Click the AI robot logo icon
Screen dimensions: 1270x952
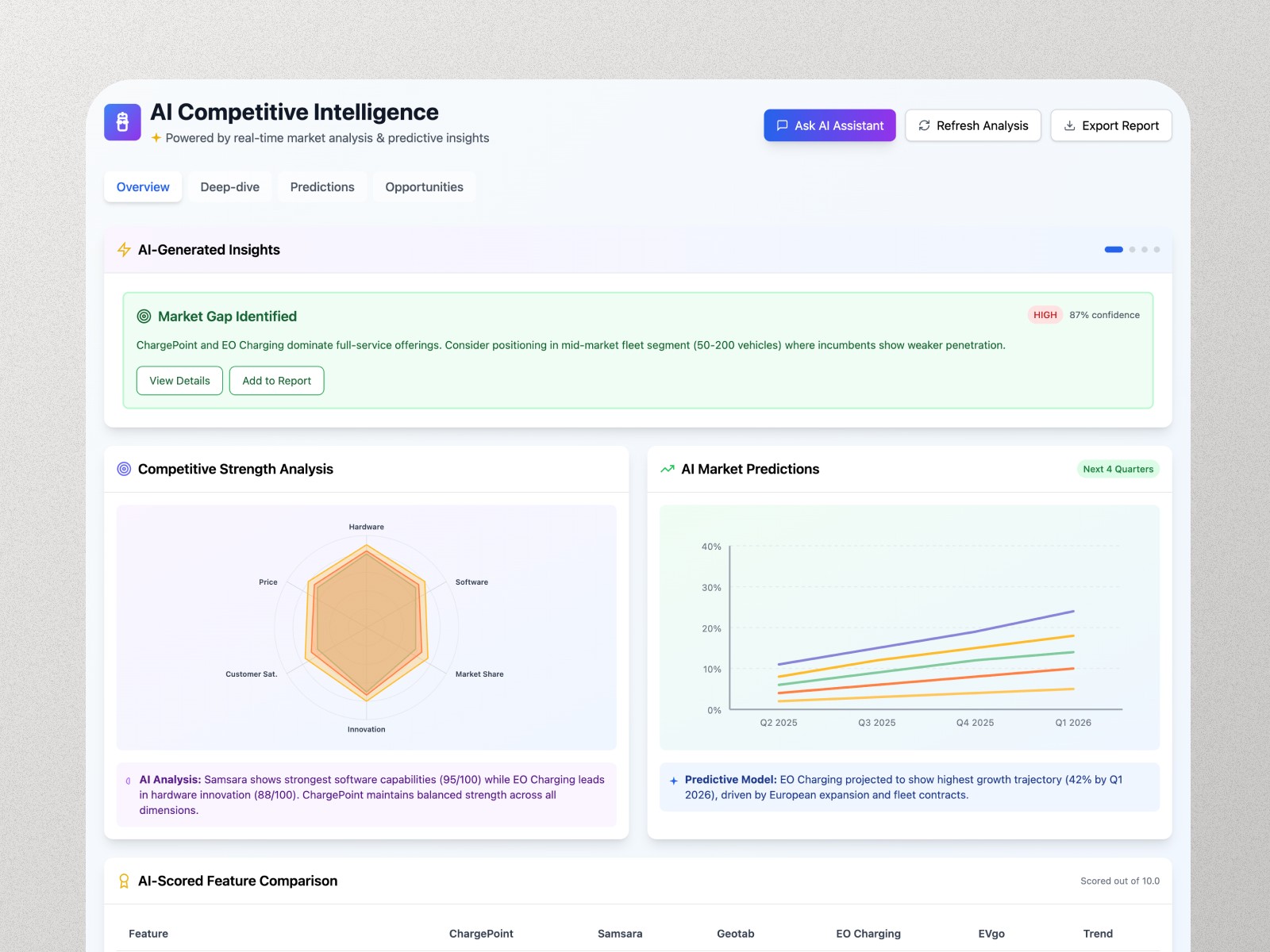tap(122, 122)
